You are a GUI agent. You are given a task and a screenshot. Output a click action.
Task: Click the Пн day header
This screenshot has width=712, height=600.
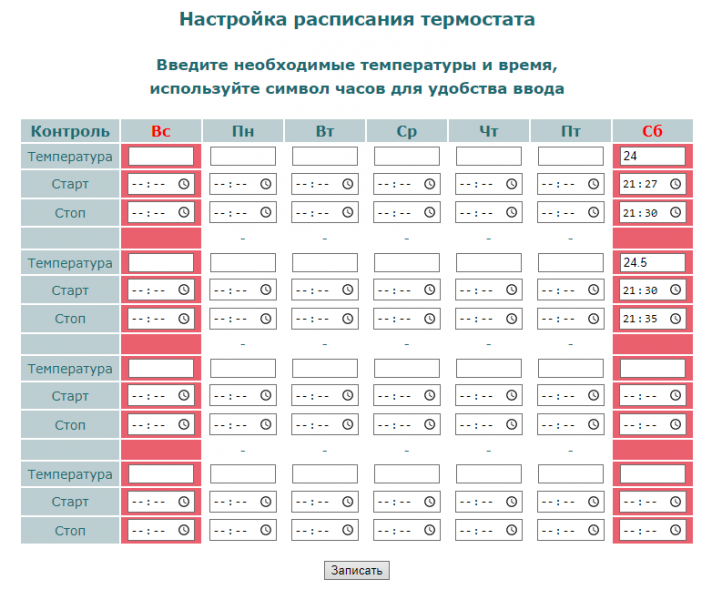(x=243, y=131)
